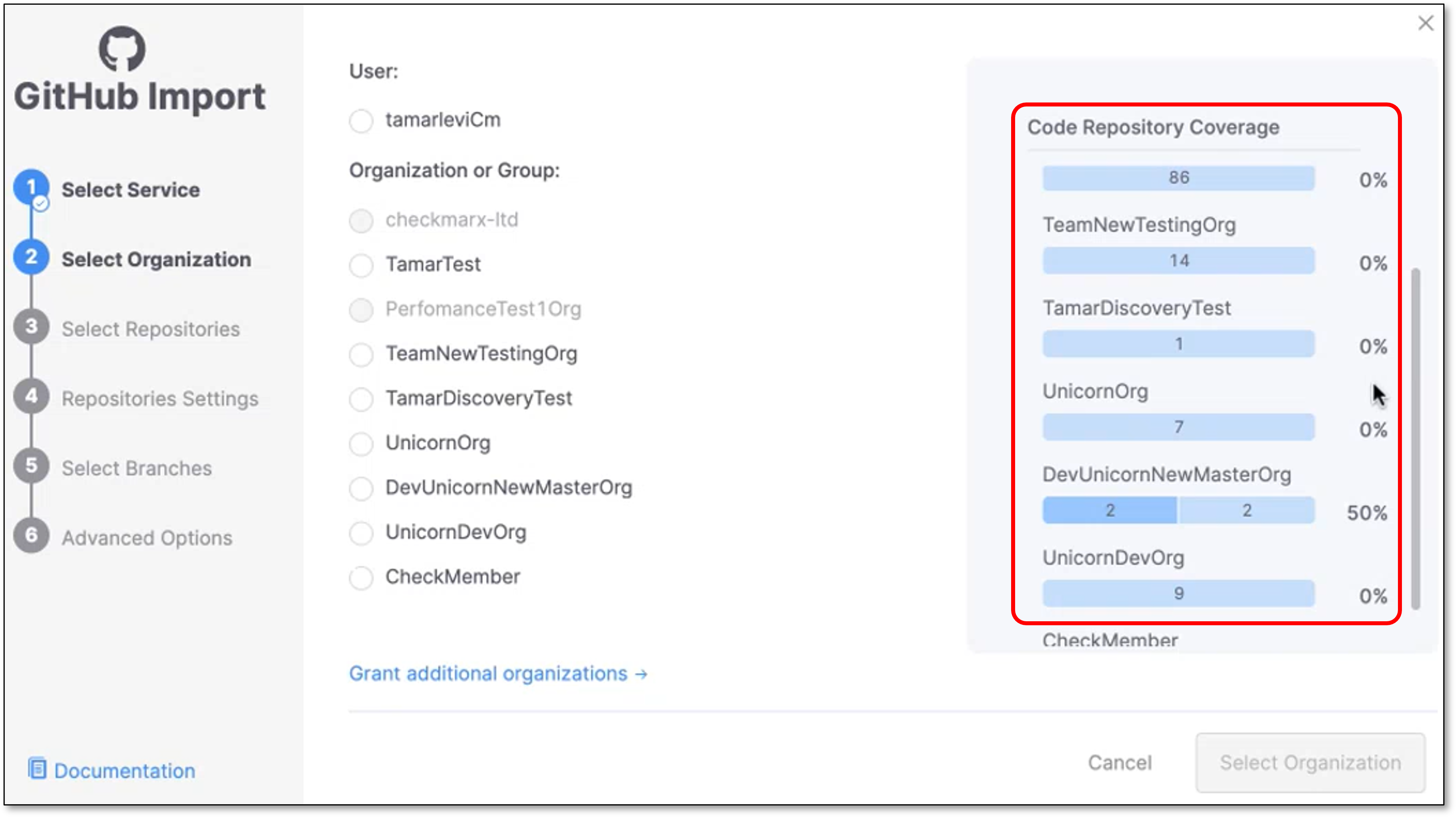Viewport: 1456px width, 817px height.
Task: Click the step 1 circle icon
Action: point(31,188)
